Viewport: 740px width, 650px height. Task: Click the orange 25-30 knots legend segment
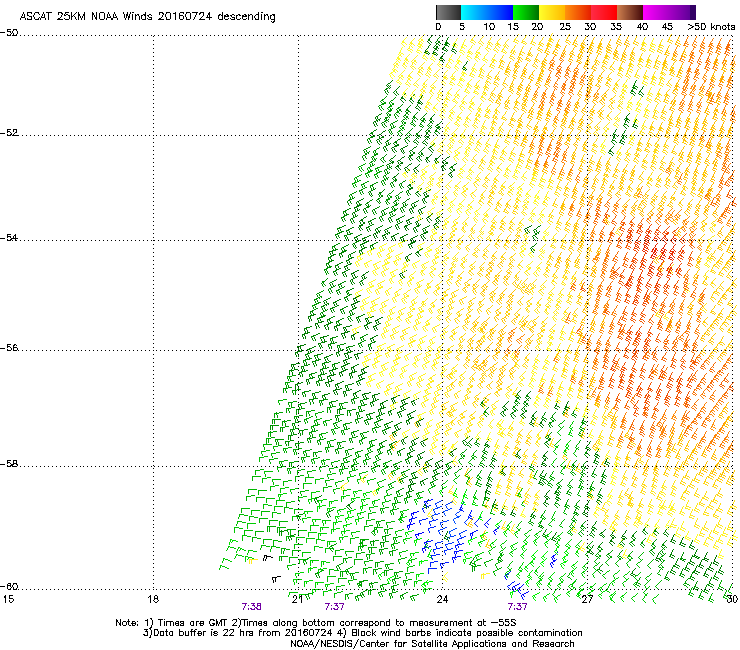point(578,12)
